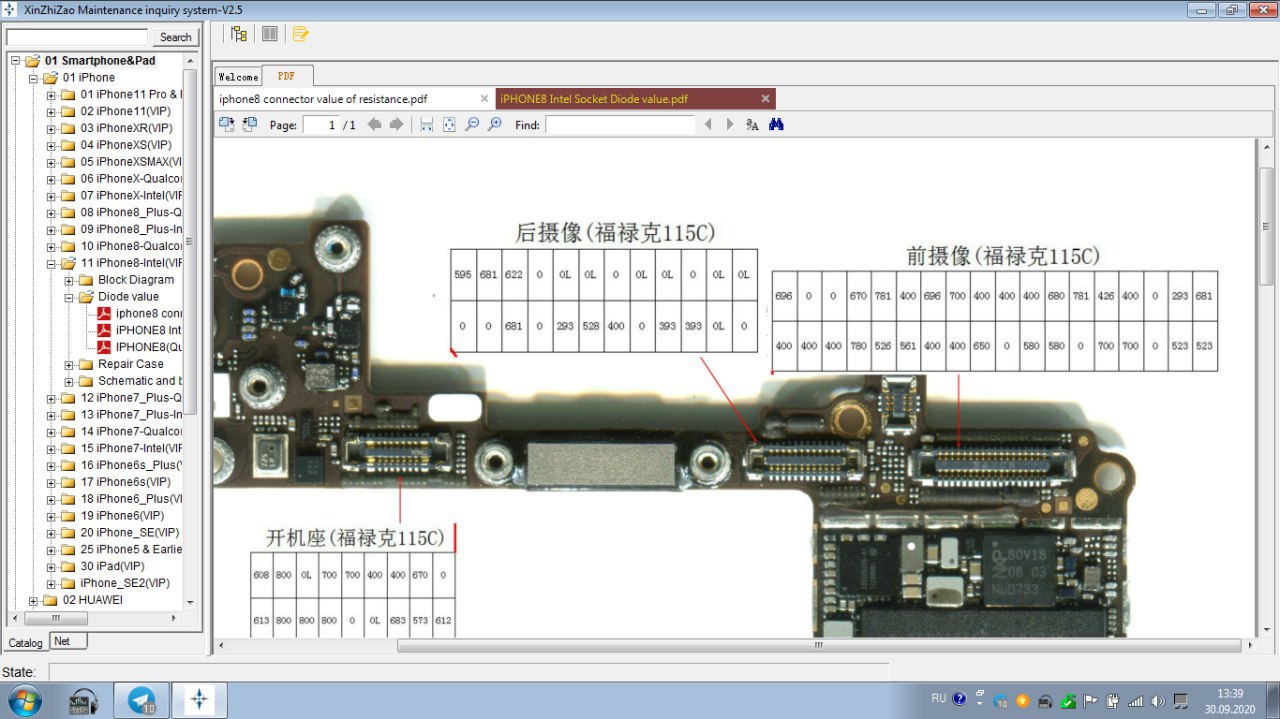Select the PDF tab
Screen dimensions: 1280x719
pos(287,76)
